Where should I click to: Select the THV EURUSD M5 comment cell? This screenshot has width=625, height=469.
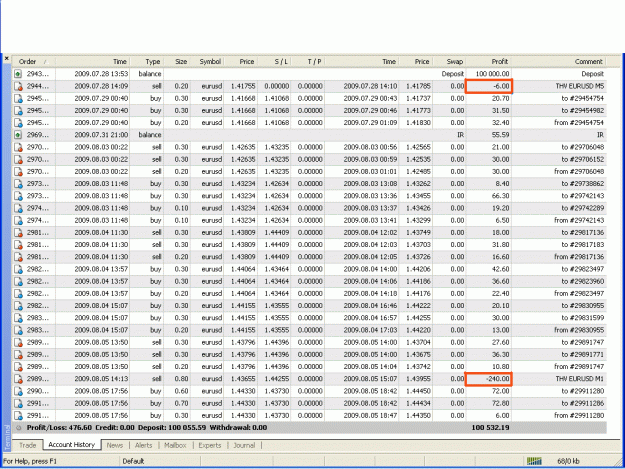580,86
